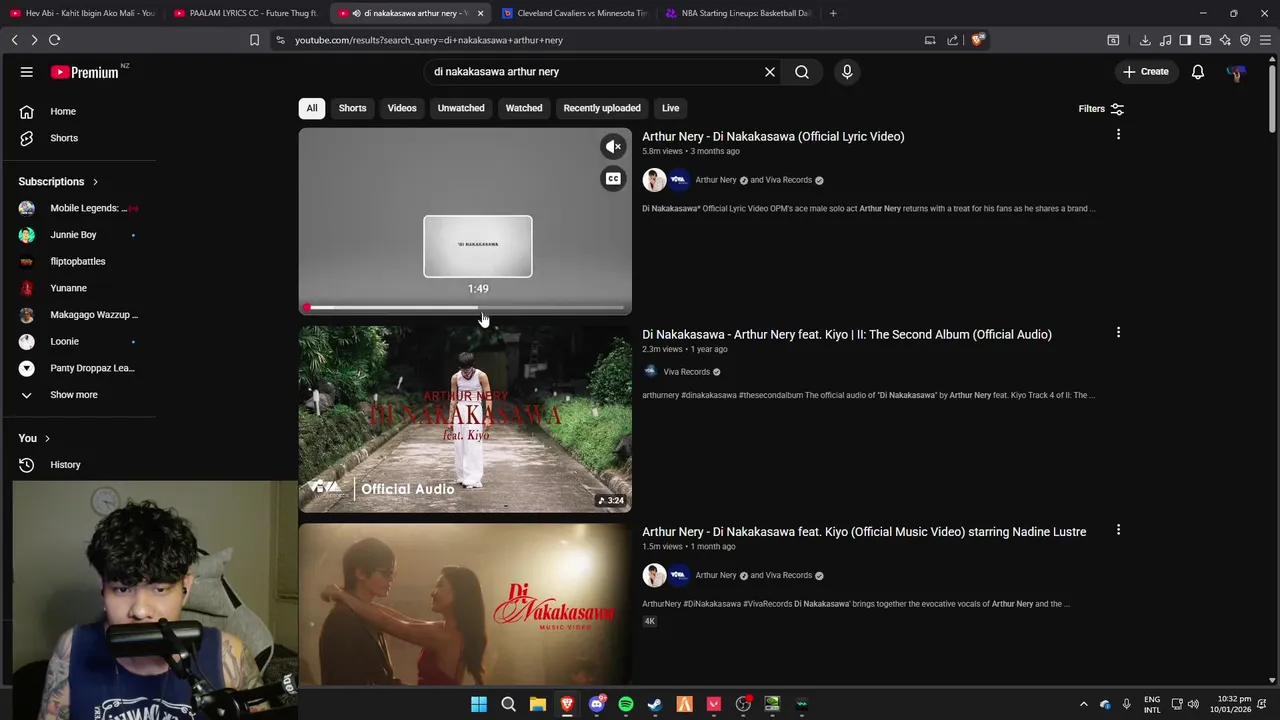
Task: Select the Videos filter chip
Action: point(402,108)
